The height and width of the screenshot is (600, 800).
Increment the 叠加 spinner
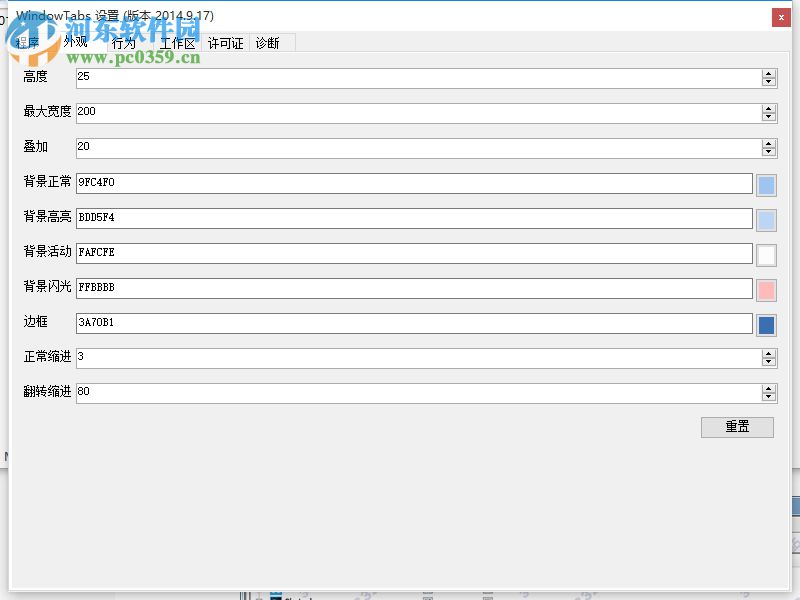[x=769, y=143]
